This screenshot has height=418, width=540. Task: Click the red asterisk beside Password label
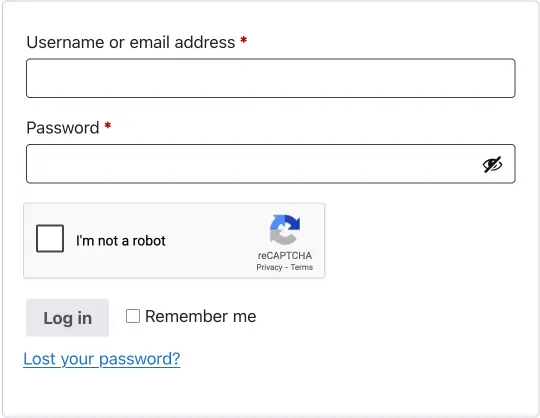(108, 126)
